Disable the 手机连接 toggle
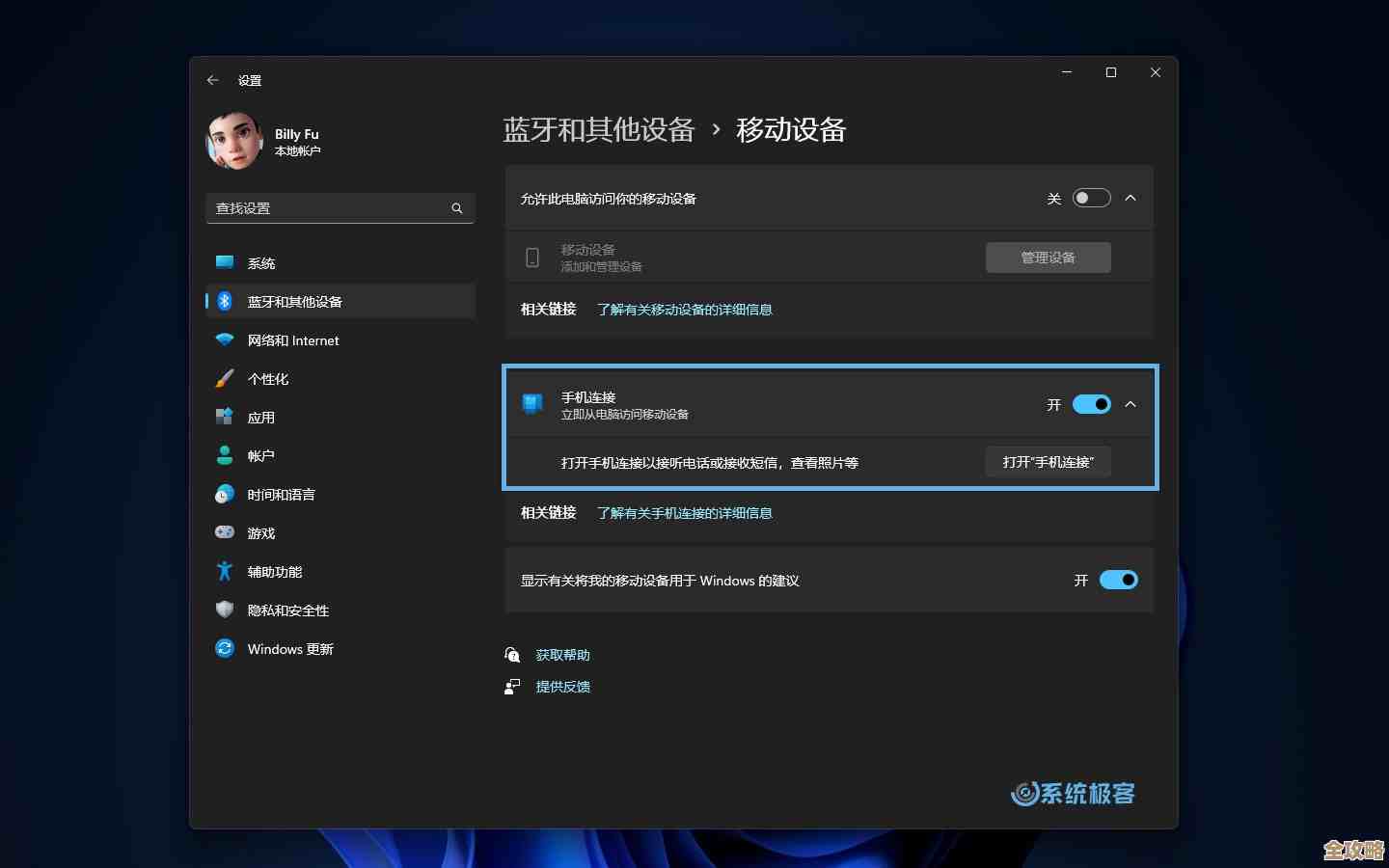 click(1091, 404)
